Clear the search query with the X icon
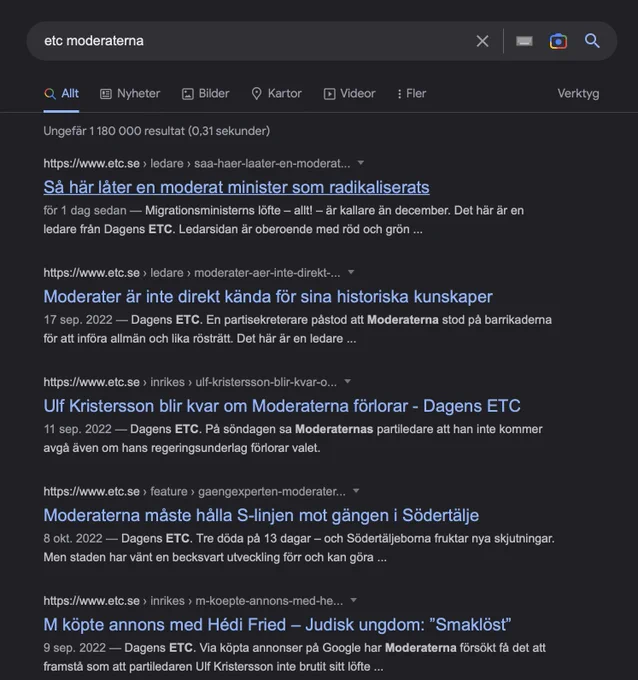The height and width of the screenshot is (680, 638). point(482,41)
